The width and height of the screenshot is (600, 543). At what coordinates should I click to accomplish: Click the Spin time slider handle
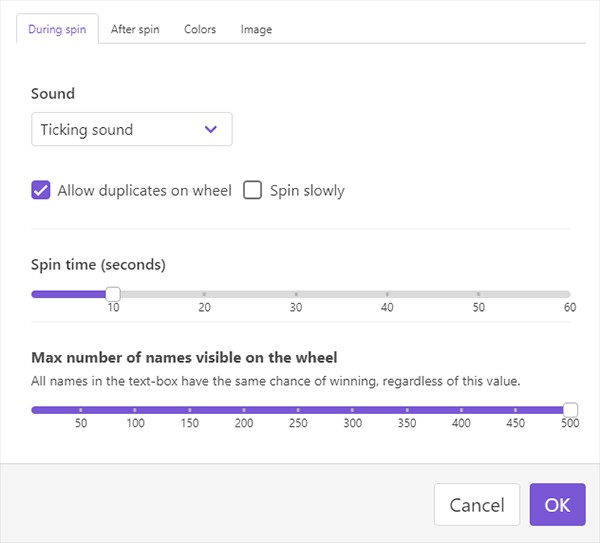pos(113,294)
